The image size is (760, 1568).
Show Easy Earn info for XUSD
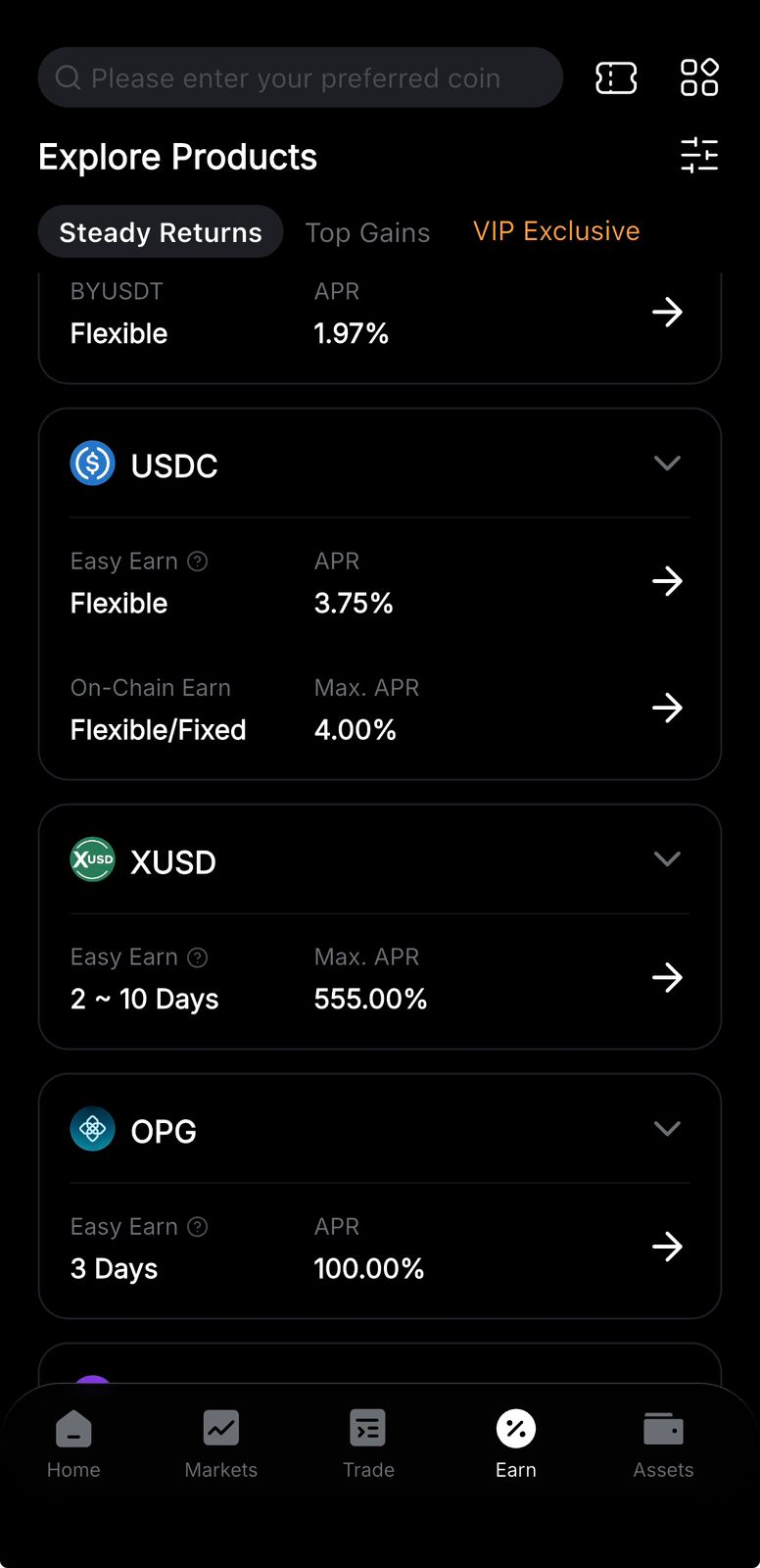point(198,957)
